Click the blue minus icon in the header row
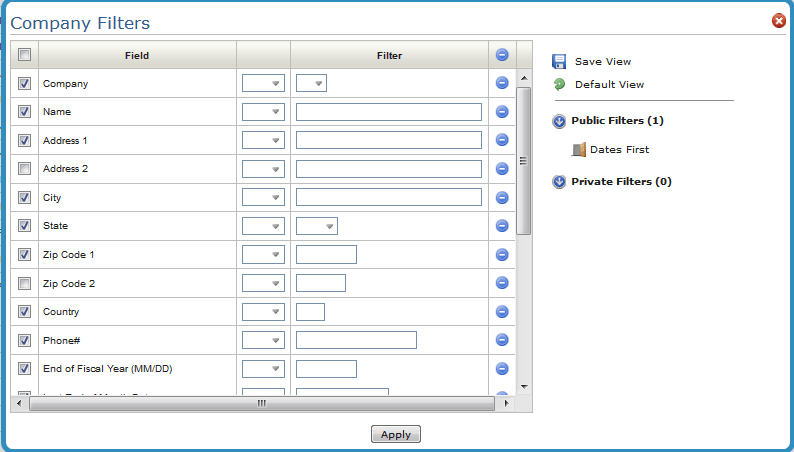 (502, 55)
